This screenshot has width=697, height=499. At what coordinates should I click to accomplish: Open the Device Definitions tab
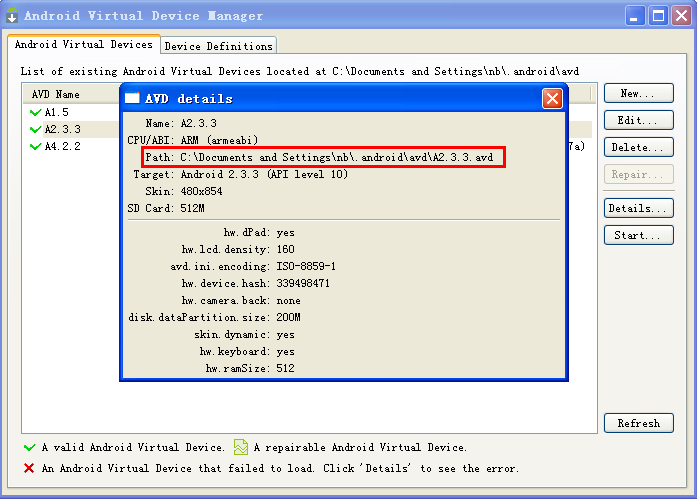[x=218, y=46]
